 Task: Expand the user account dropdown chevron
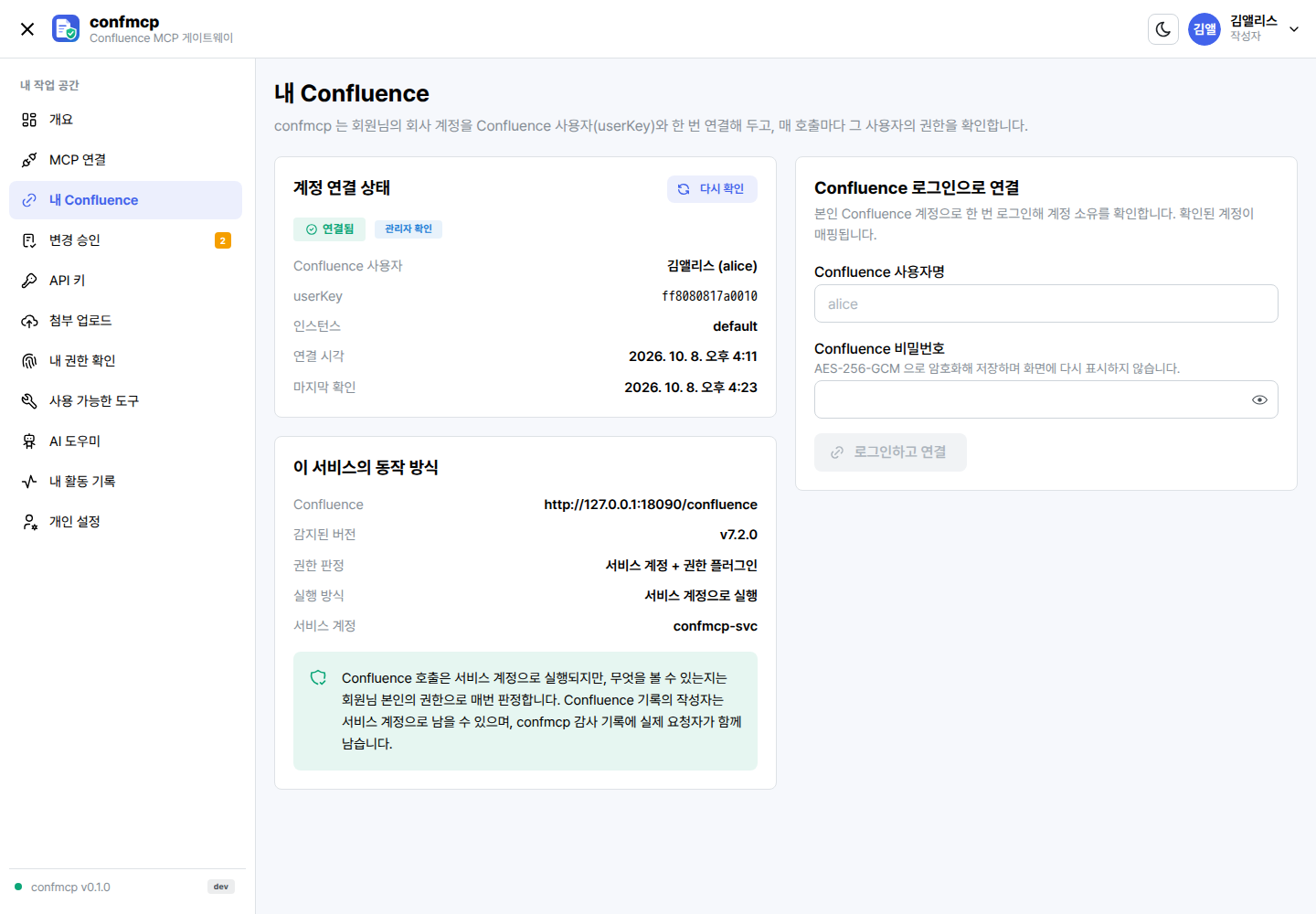(x=1294, y=29)
